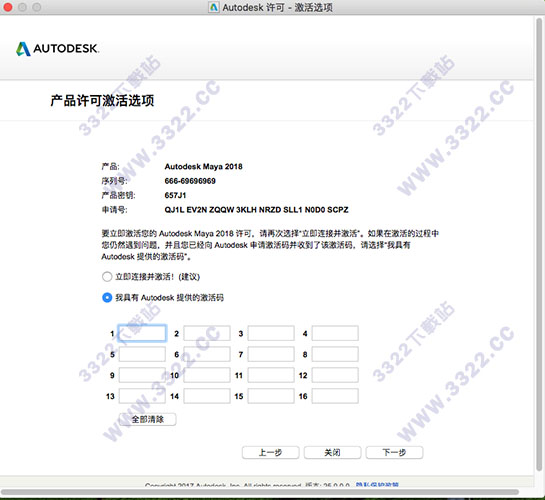Screen dimensions: 545x500
Task: Click the horizontal scrollbar at the bottom
Action: point(260,492)
